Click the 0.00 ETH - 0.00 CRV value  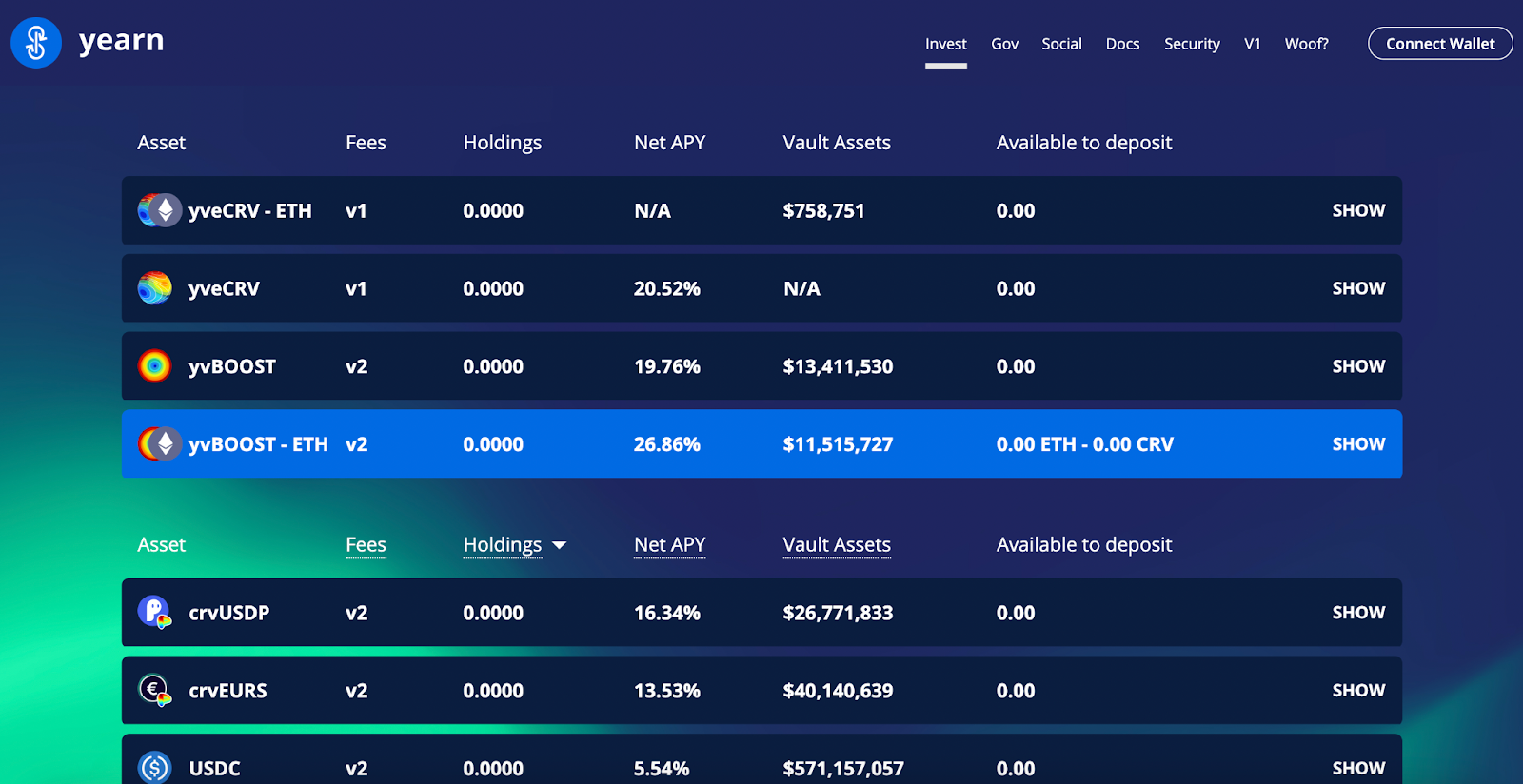coord(1085,444)
